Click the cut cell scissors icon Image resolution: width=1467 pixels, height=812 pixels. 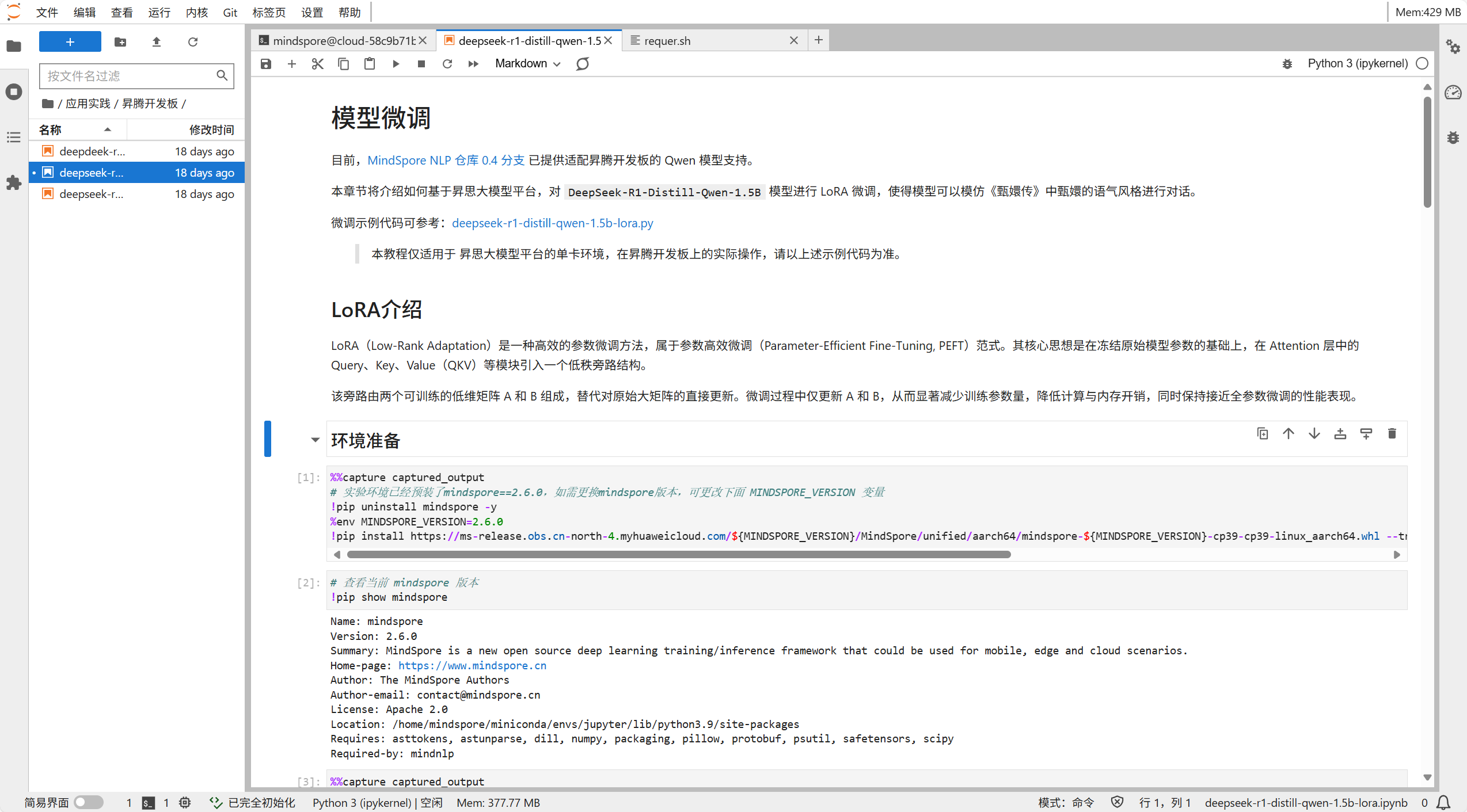point(317,64)
